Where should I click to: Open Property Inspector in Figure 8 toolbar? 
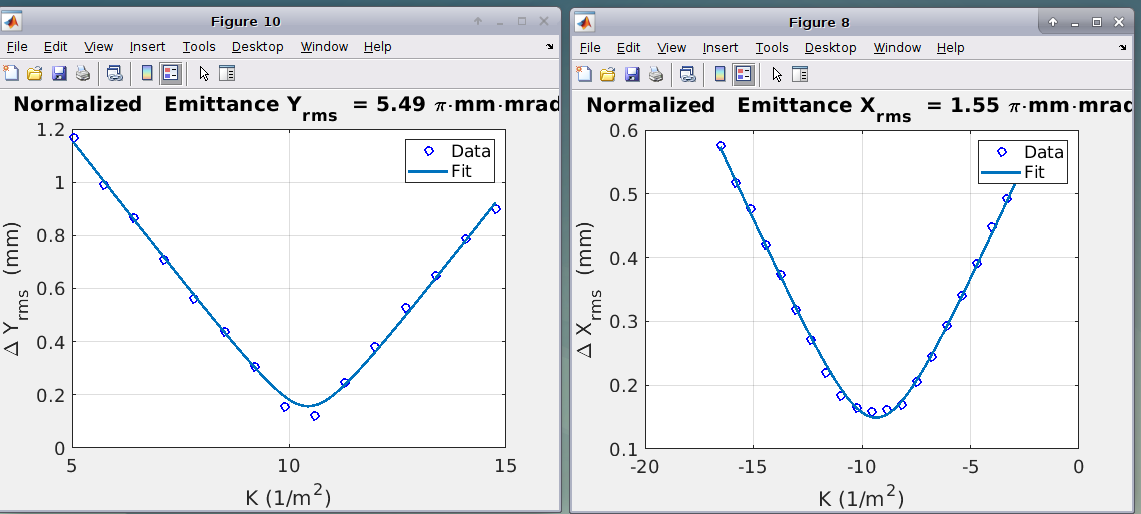click(x=799, y=74)
